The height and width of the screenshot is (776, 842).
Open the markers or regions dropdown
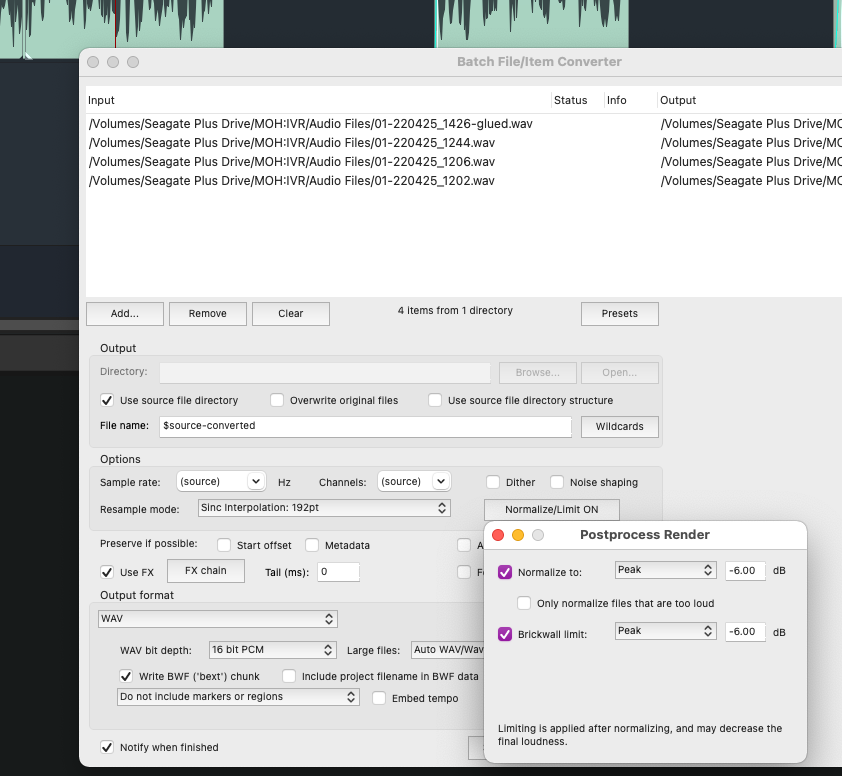pos(238,697)
